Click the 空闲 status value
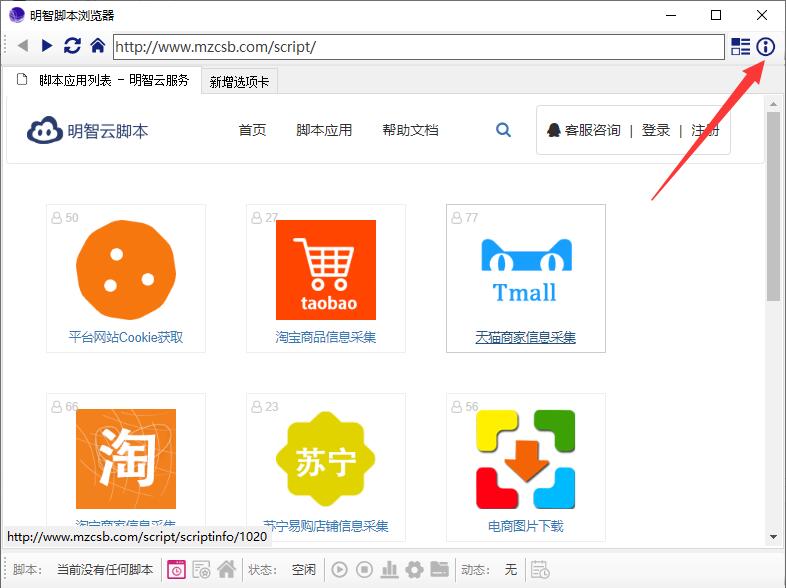This screenshot has height=588, width=786. point(304,569)
